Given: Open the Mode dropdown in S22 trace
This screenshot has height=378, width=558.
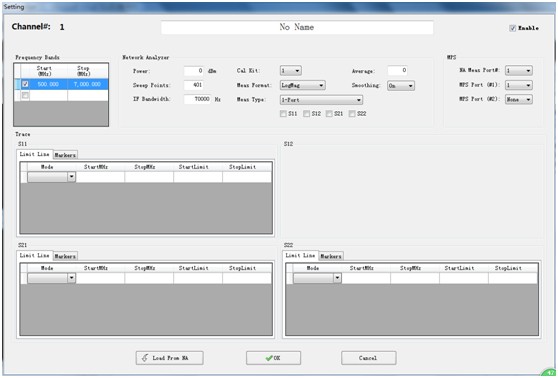Looking at the screenshot, I should (x=317, y=278).
